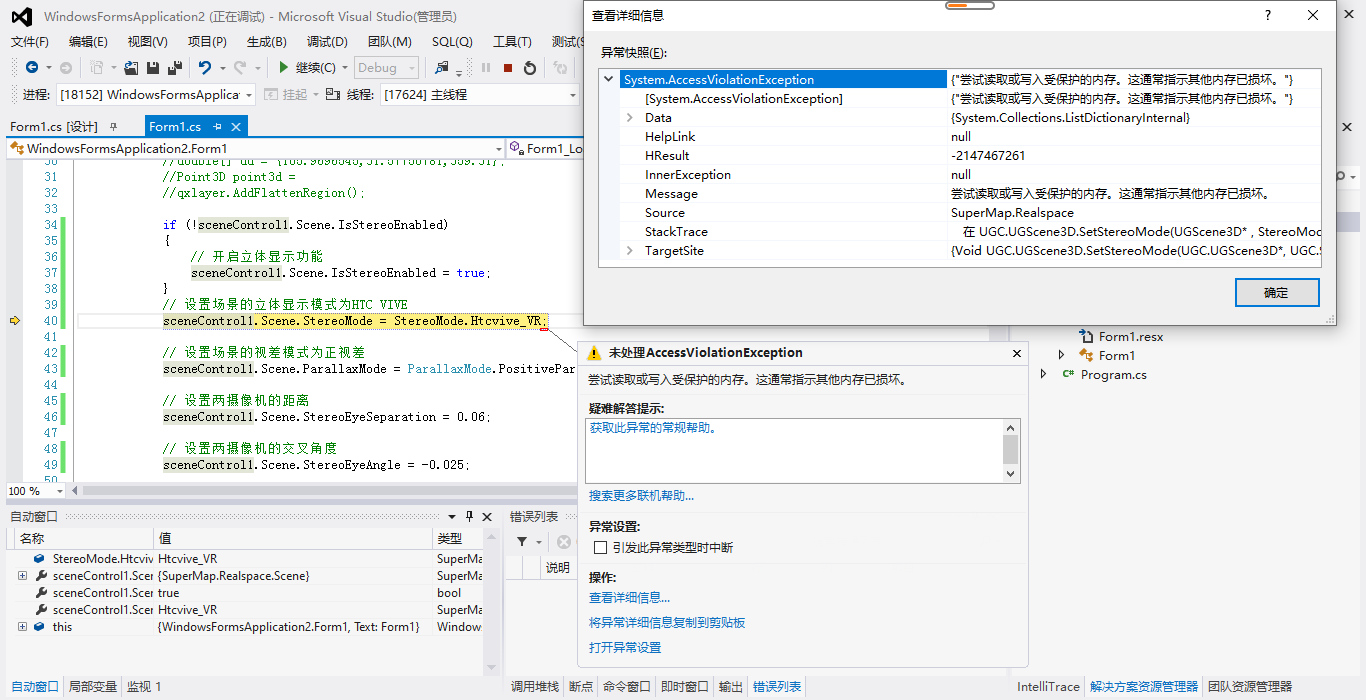Click the Program.cs C# file icon
The height and width of the screenshot is (700, 1366).
[x=1068, y=375]
